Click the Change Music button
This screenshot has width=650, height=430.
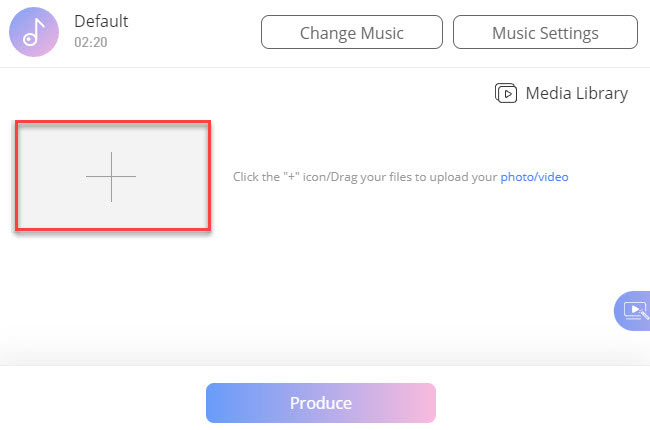(x=352, y=32)
